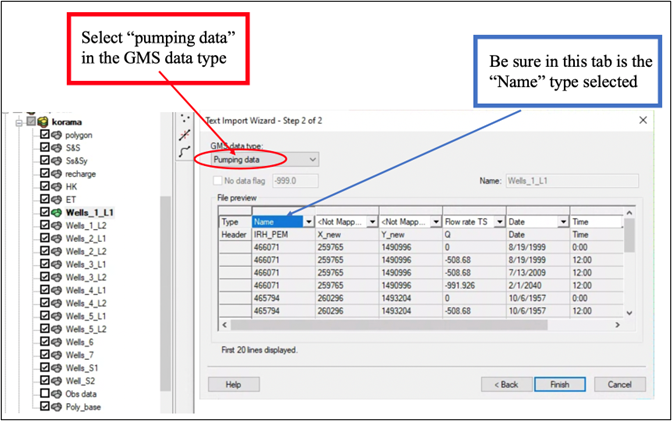Image resolution: width=672 pixels, height=421 pixels.
Task: Click the coverage icon next to Wells_3_L2
Action: [57, 277]
